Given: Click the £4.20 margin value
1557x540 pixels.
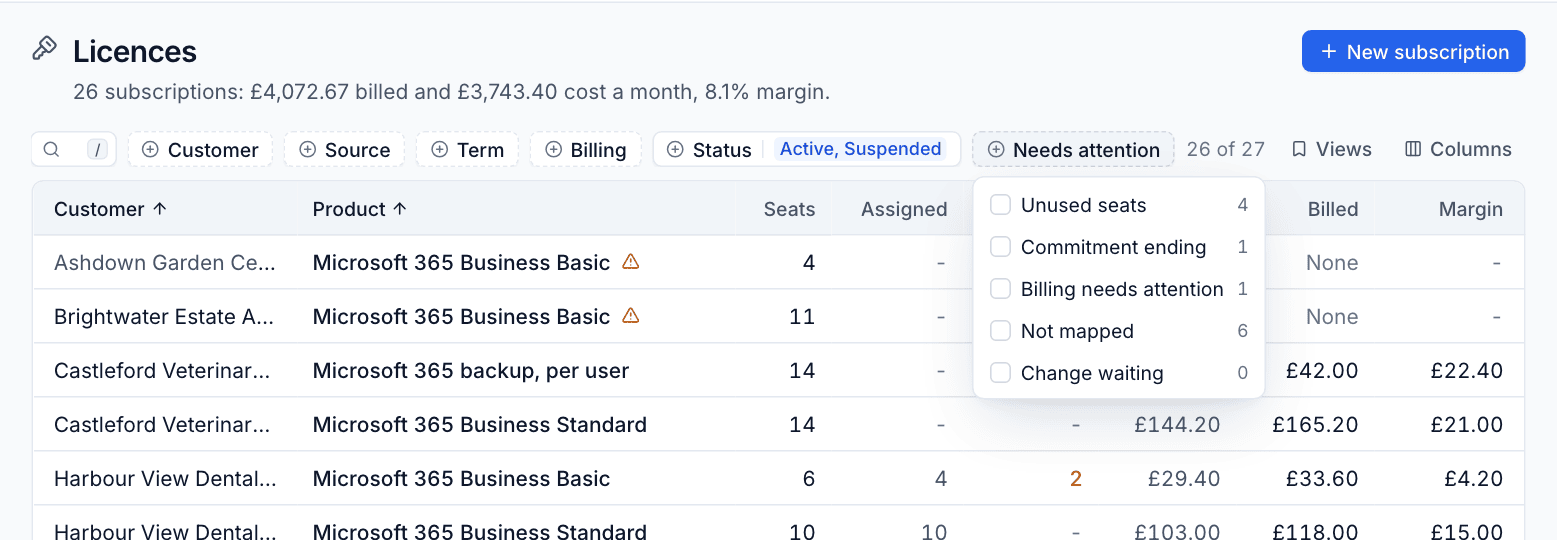Looking at the screenshot, I should click(1473, 478).
